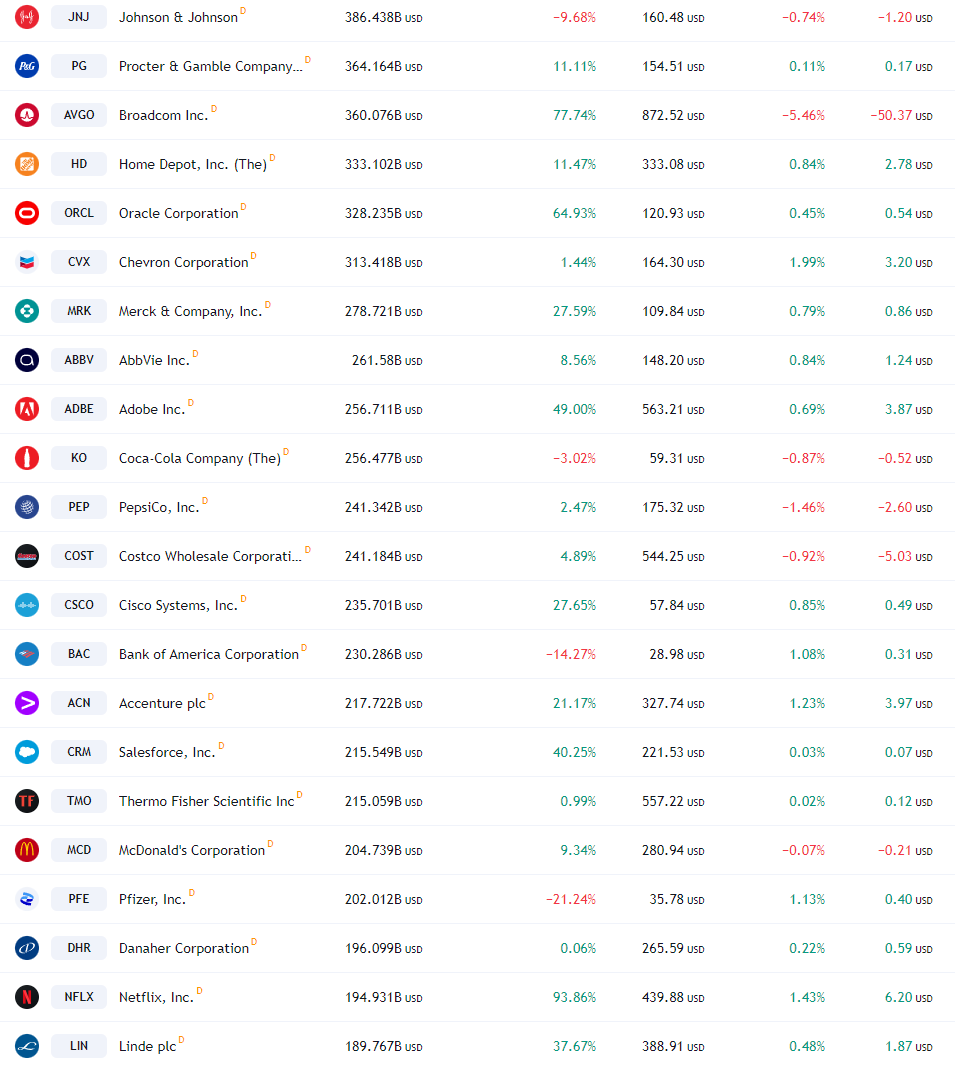Select Pfizer yearly change −21.24%
Image resolution: width=955 pixels, height=1067 pixels.
point(571,900)
